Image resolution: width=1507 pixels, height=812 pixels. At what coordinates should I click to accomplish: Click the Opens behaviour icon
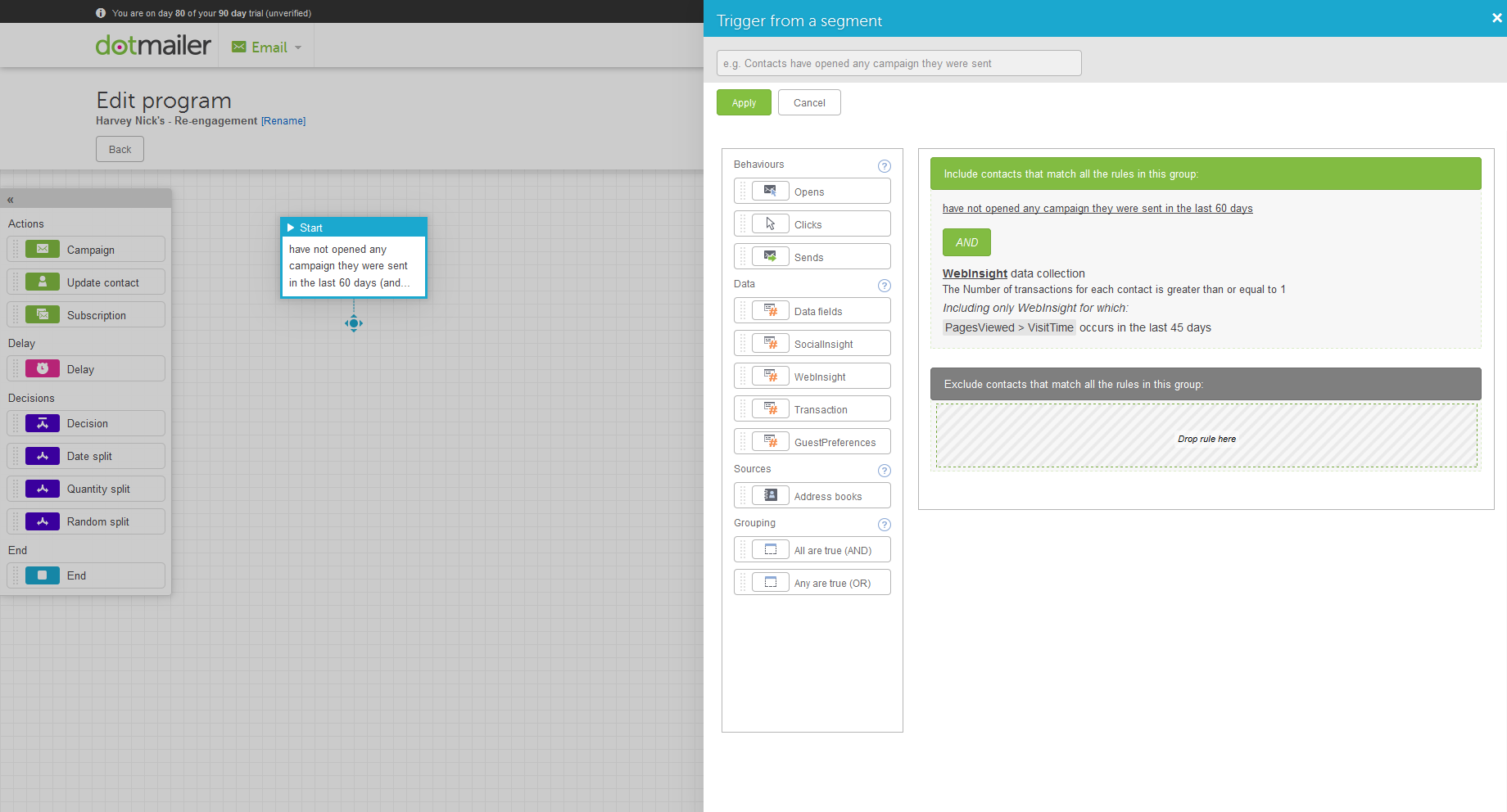(770, 191)
